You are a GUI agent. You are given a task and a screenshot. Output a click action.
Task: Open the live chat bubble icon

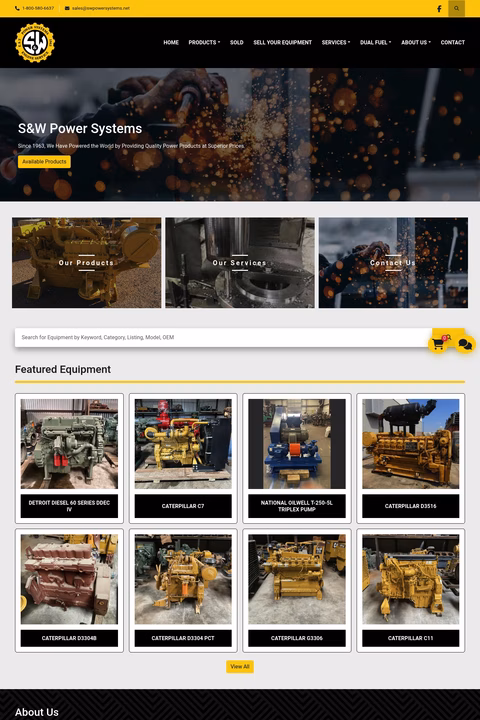click(465, 344)
